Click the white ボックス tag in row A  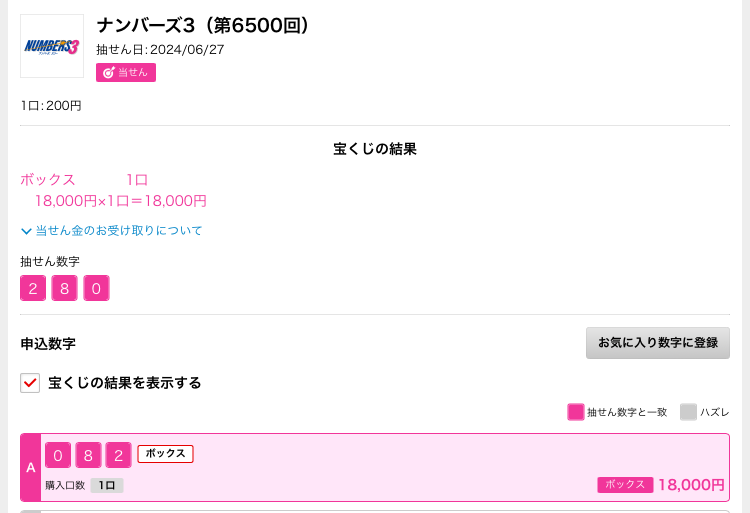165,454
